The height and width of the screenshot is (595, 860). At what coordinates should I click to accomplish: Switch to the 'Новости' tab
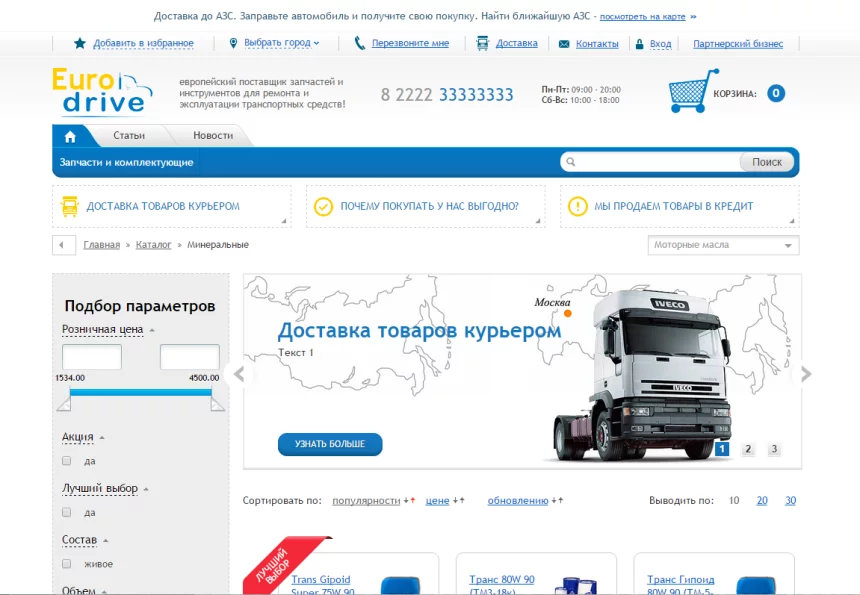(x=213, y=136)
